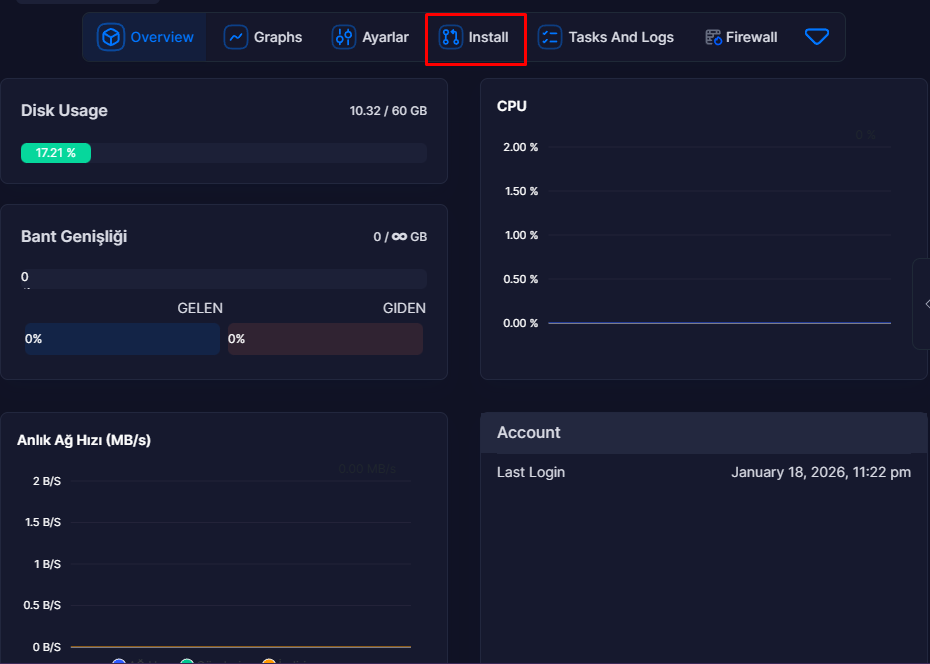Screen dimensions: 930x664
Task: Click the red GIDEN 0% bar
Action: [x=325, y=339]
